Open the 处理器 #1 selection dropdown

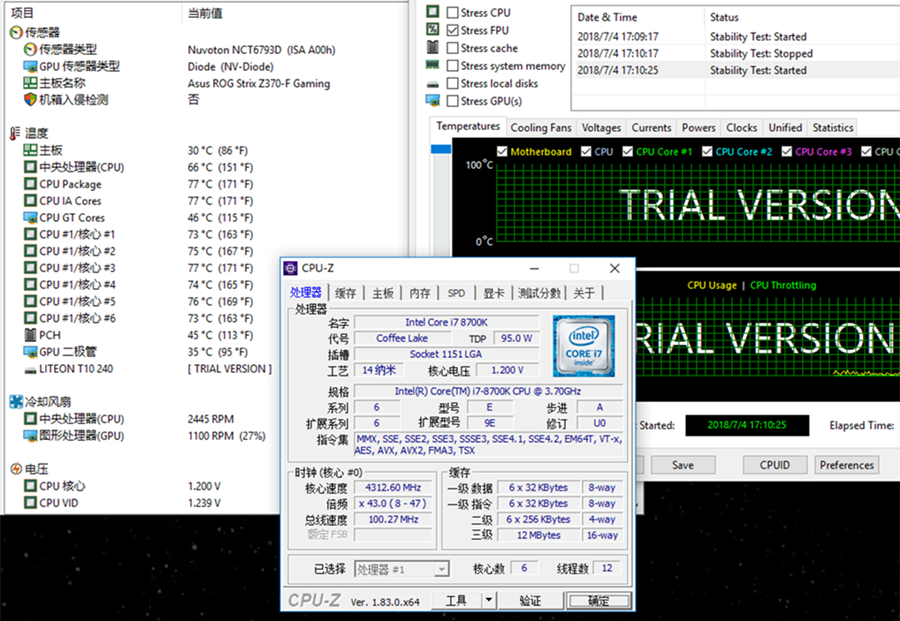point(441,569)
